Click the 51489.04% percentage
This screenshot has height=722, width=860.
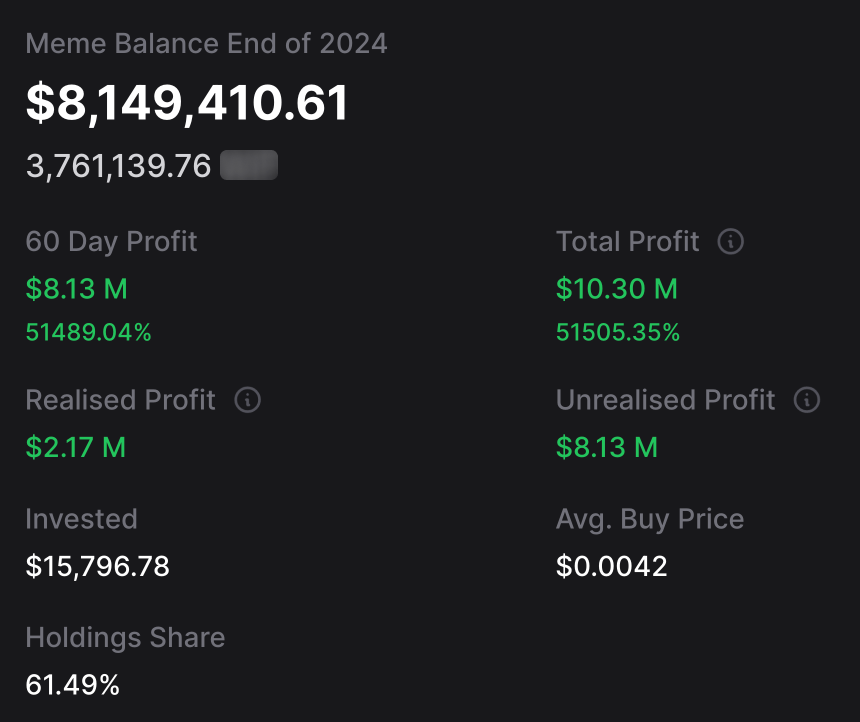click(x=88, y=332)
